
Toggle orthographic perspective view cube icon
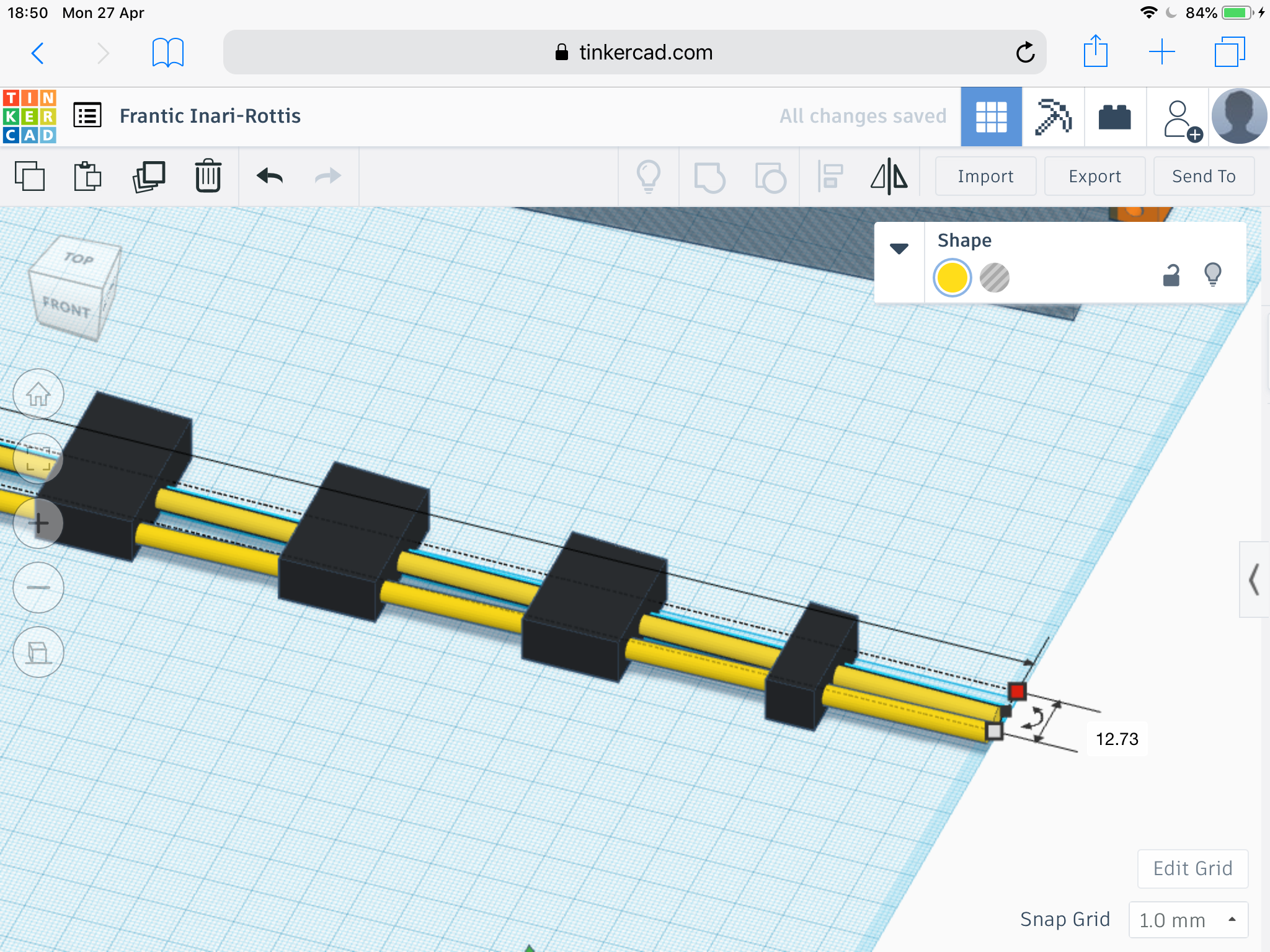pos(38,652)
